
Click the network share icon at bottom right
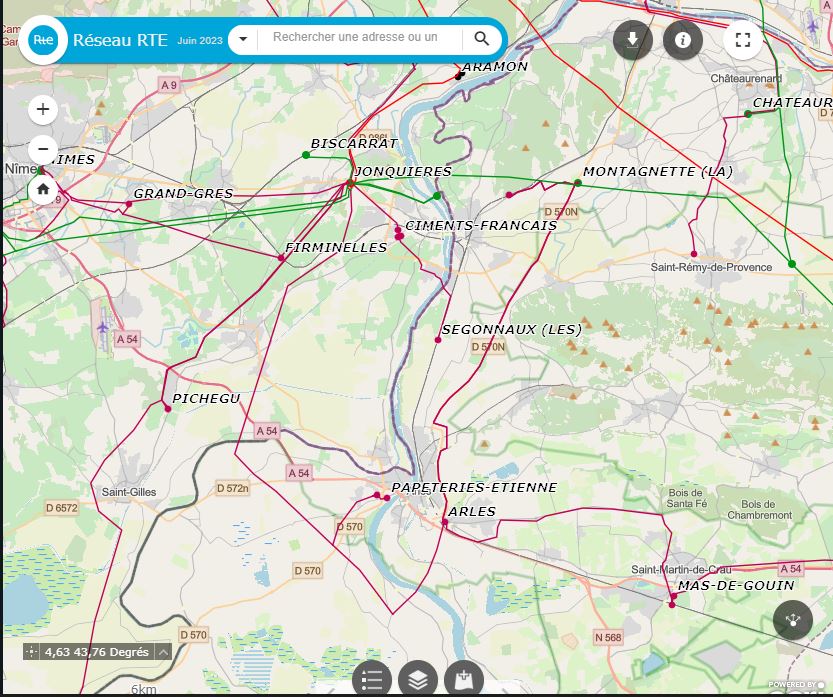pos(793,620)
